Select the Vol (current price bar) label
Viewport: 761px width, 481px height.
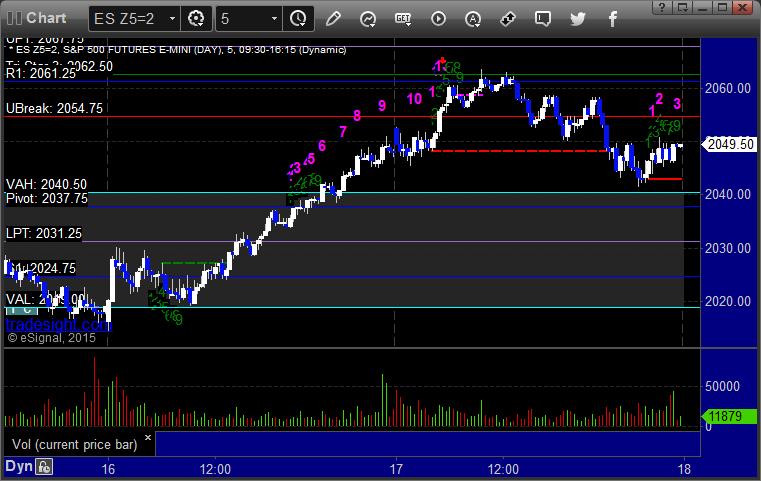[x=75, y=445]
